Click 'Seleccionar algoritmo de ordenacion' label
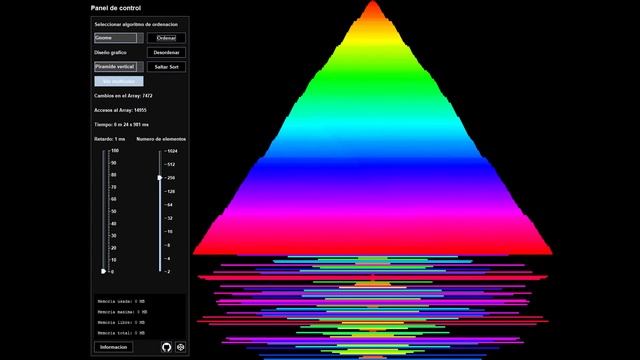The height and width of the screenshot is (360, 640). (x=136, y=24)
